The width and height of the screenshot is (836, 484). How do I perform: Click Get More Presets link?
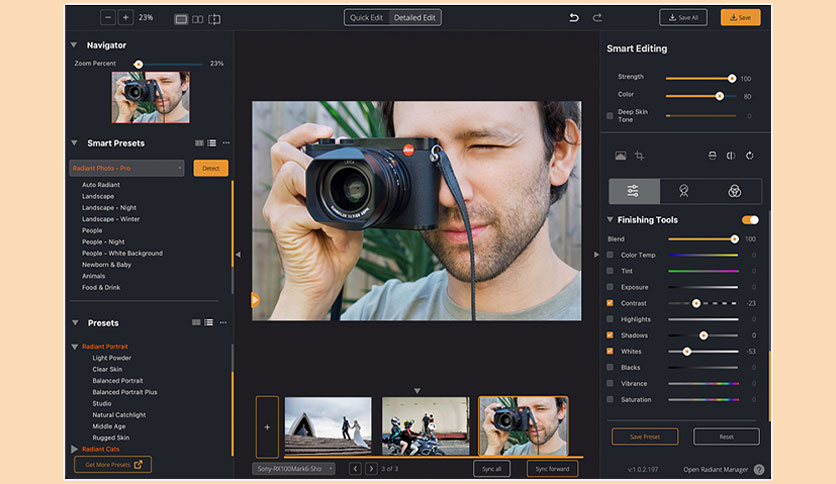click(113, 465)
